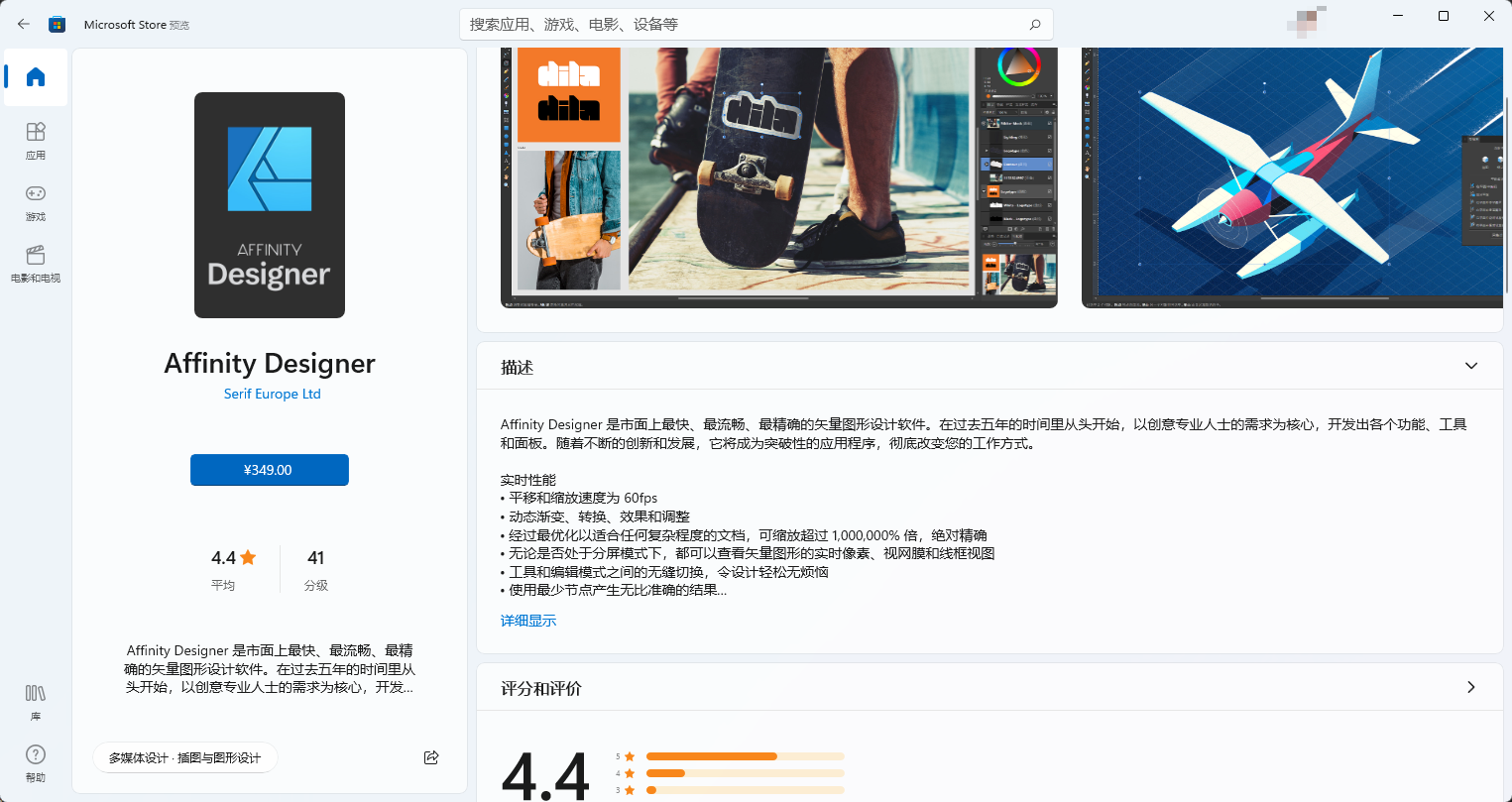Expand the 评分和评价 section arrow
Viewport: 1512px width, 802px height.
pyautogui.click(x=1471, y=687)
